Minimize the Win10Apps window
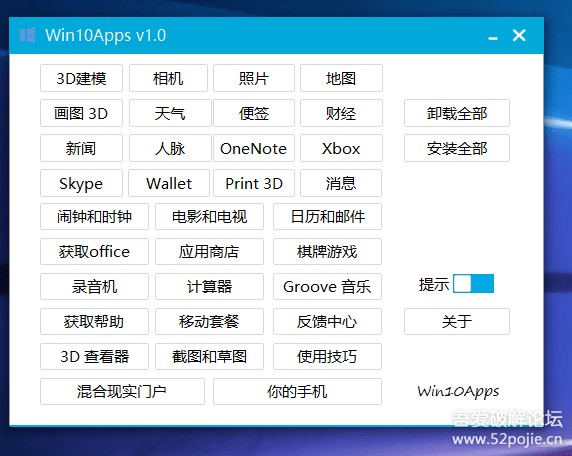Image resolution: width=572 pixels, height=456 pixels. [x=493, y=36]
